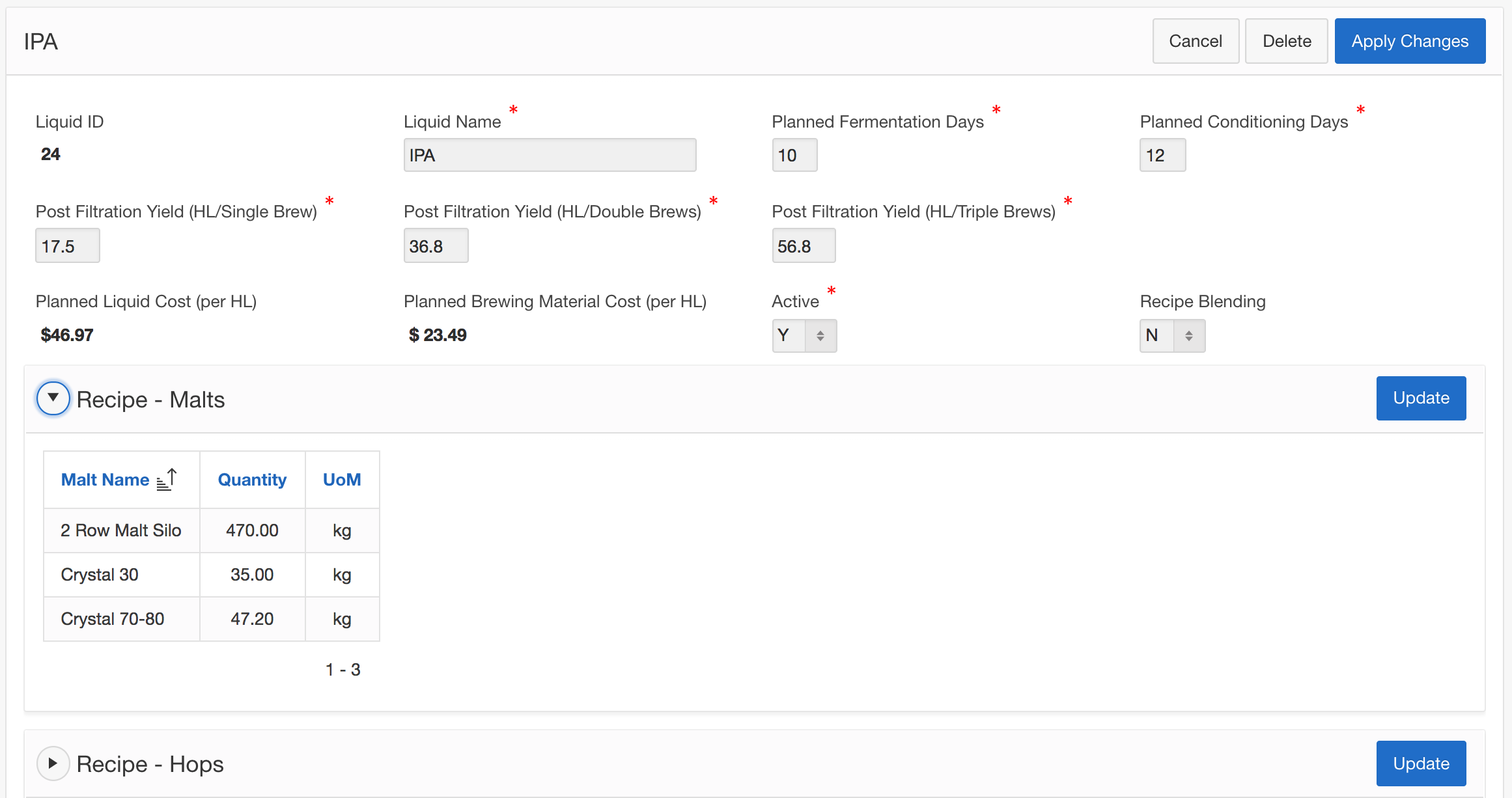Expand the Recipe - Hops section
The image size is (1512, 798).
[53, 763]
